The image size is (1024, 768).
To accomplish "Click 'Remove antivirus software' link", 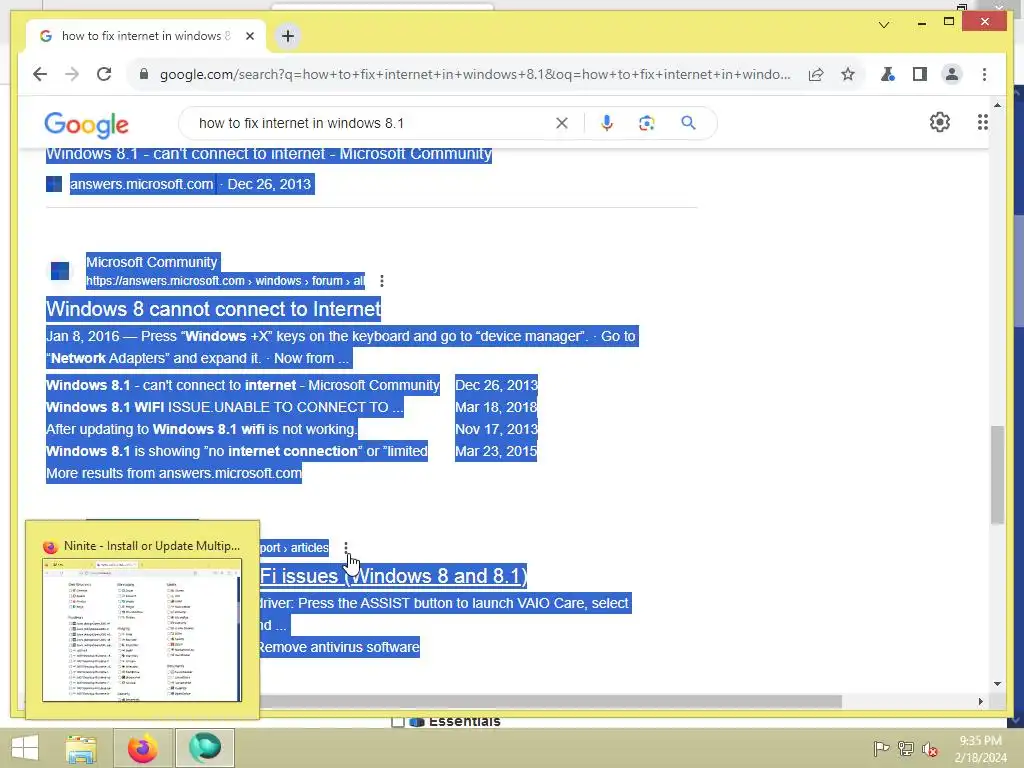I will [338, 647].
